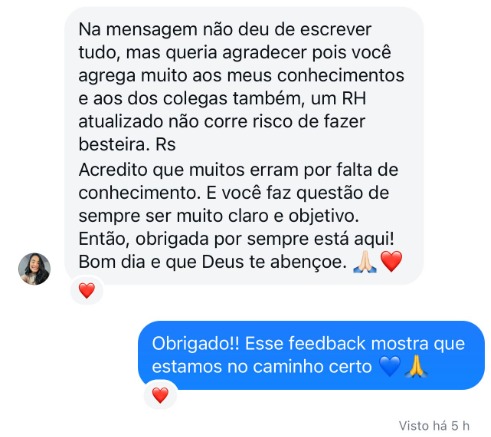Select red heart emoji ending gray message
This screenshot has height=437, width=491.
point(391,262)
